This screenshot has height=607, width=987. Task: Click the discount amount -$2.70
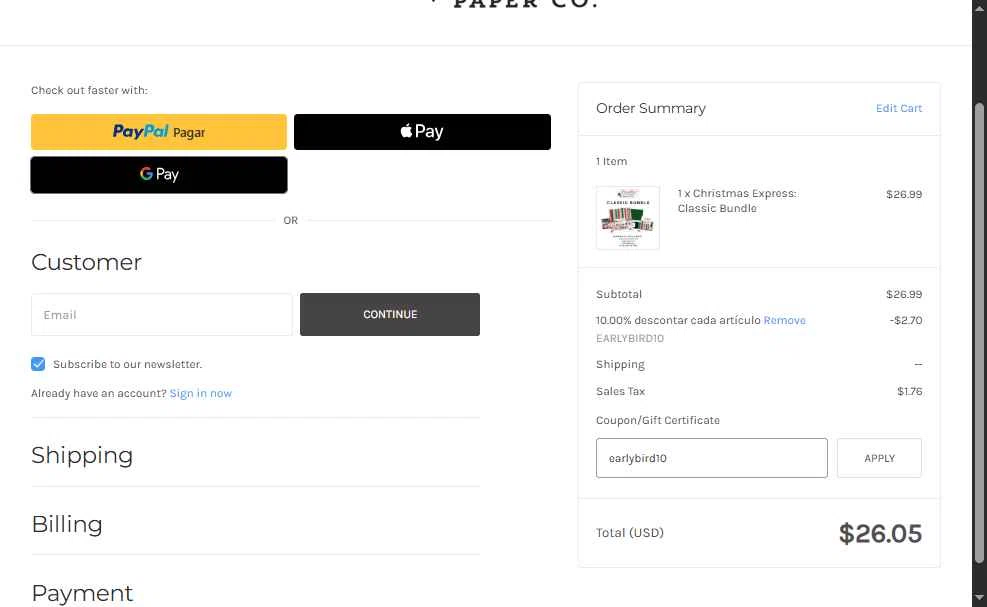906,320
